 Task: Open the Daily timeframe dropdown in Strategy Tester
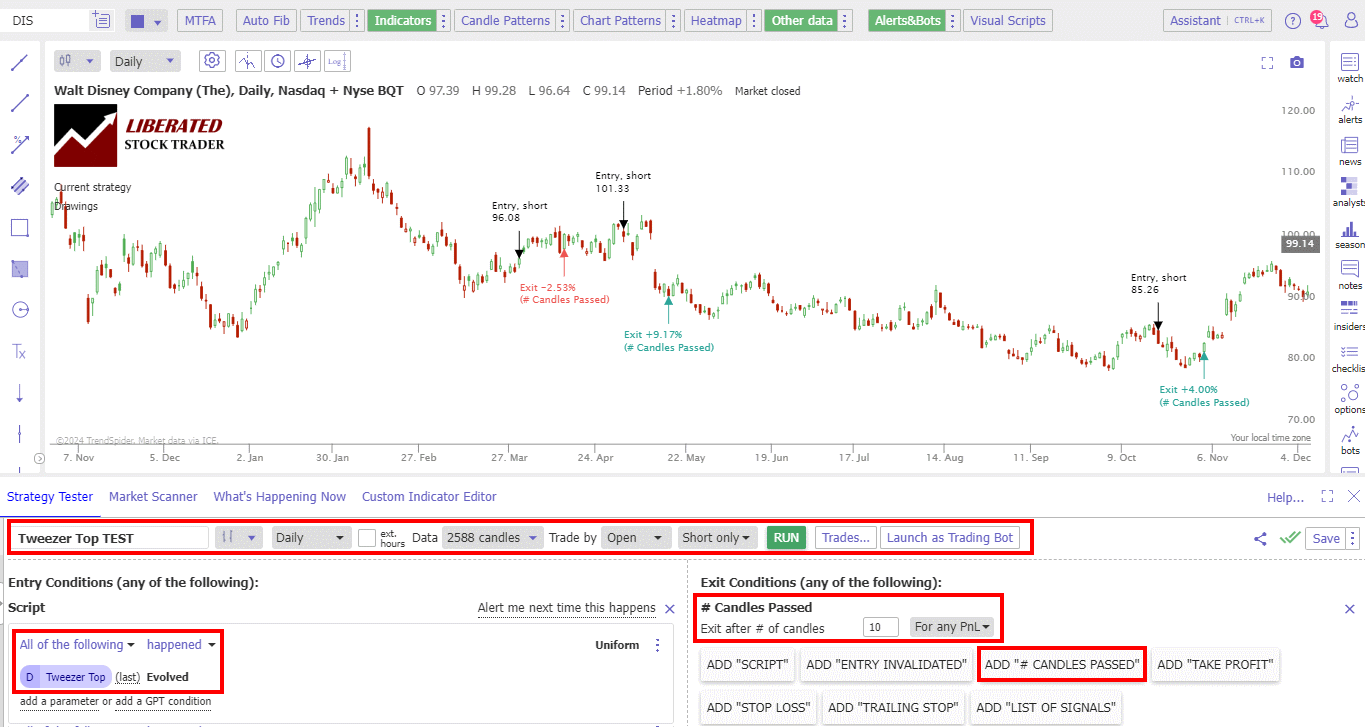310,537
